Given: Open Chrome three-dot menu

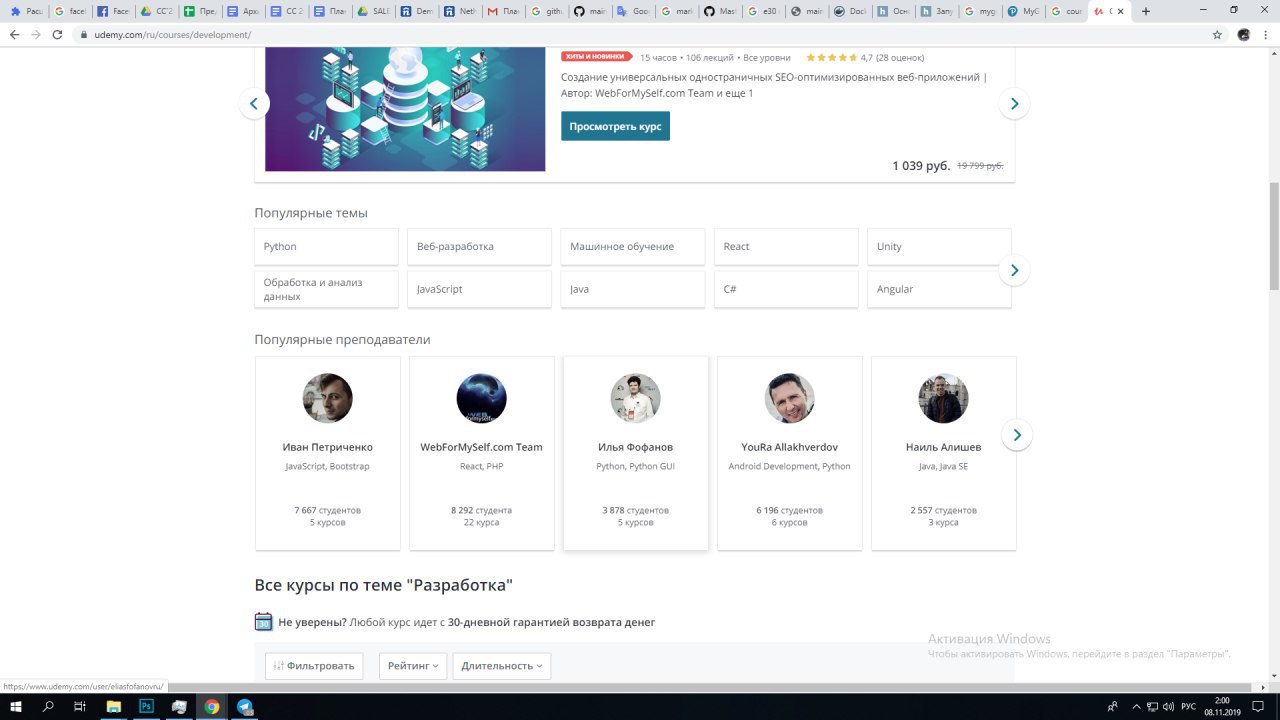Looking at the screenshot, I should (x=1266, y=34).
